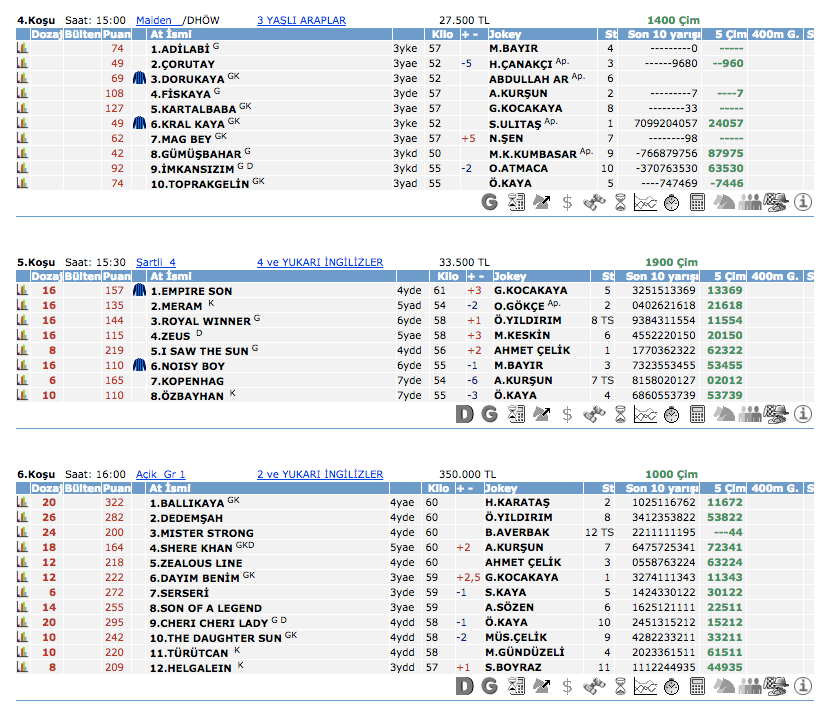Screen dimensions: 835x720
Task: Click the Puan column header in race 6
Action: (x=117, y=488)
